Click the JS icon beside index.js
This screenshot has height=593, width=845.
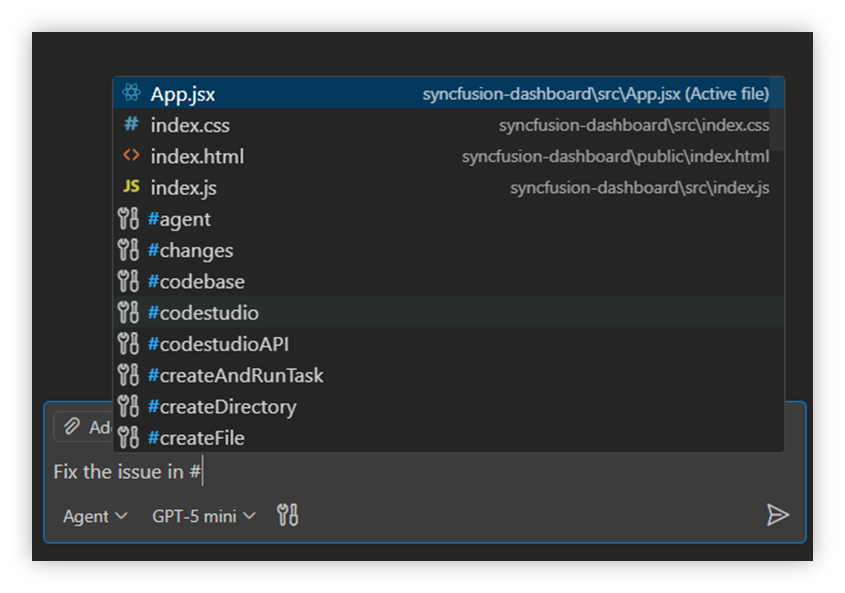pos(131,187)
